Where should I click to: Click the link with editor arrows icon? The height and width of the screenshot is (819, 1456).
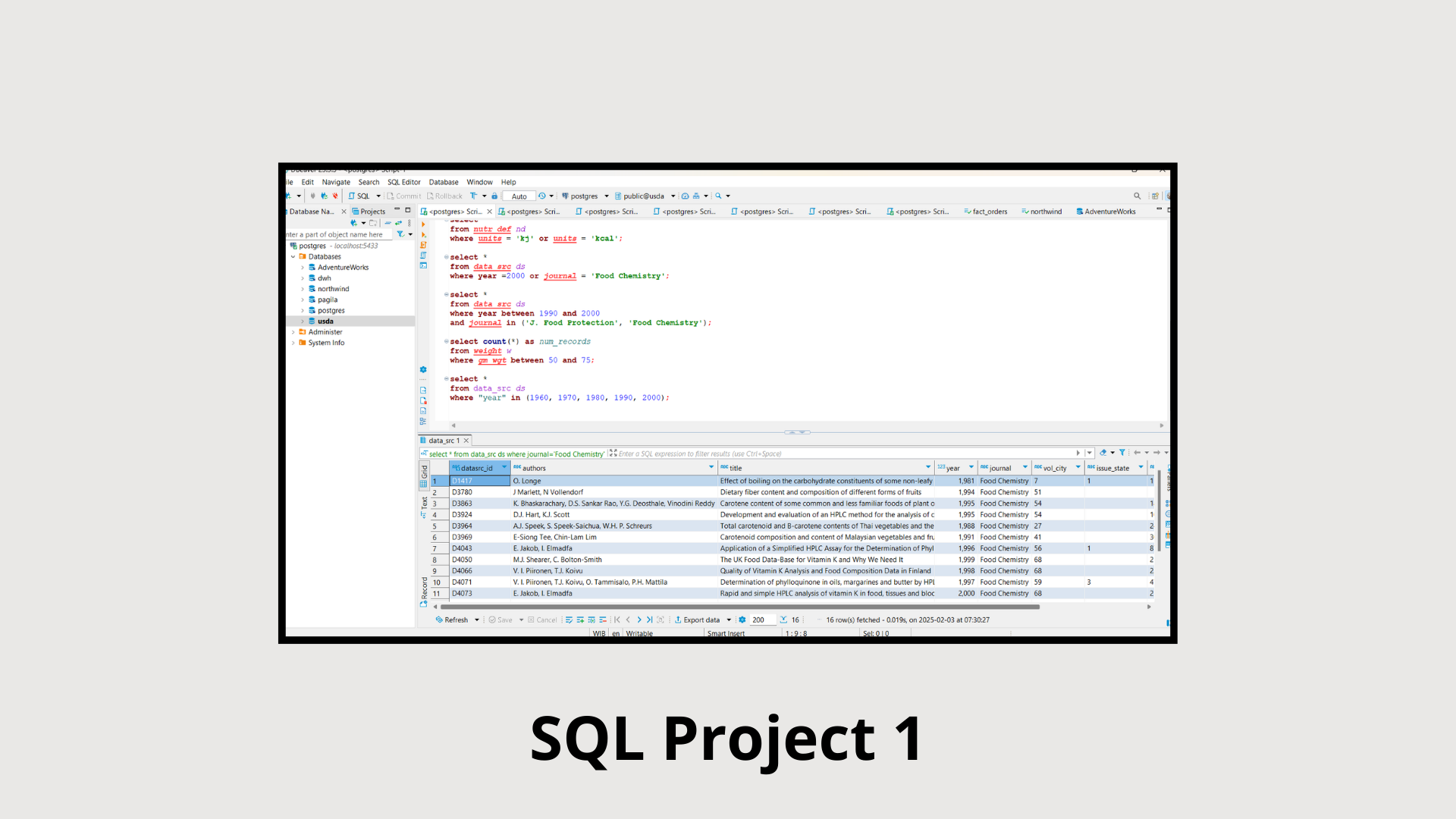(x=399, y=223)
